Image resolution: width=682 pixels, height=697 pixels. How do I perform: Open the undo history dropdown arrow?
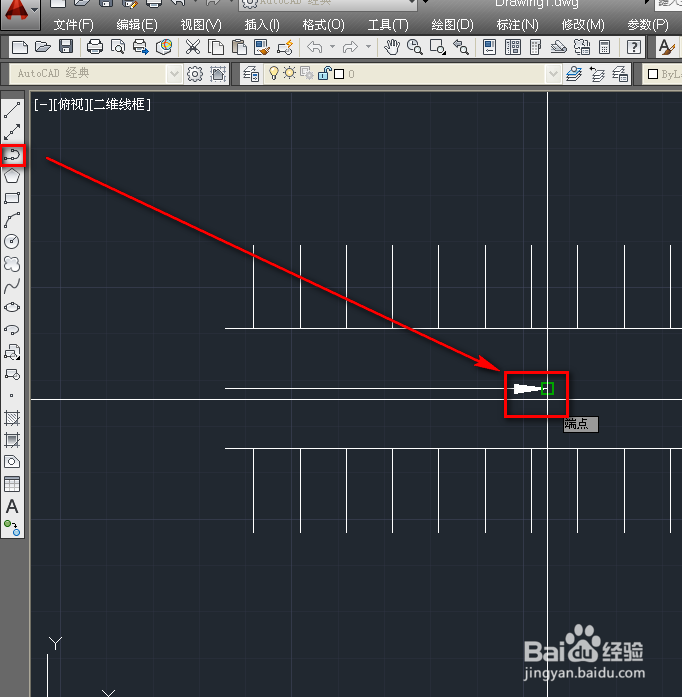pyautogui.click(x=332, y=47)
